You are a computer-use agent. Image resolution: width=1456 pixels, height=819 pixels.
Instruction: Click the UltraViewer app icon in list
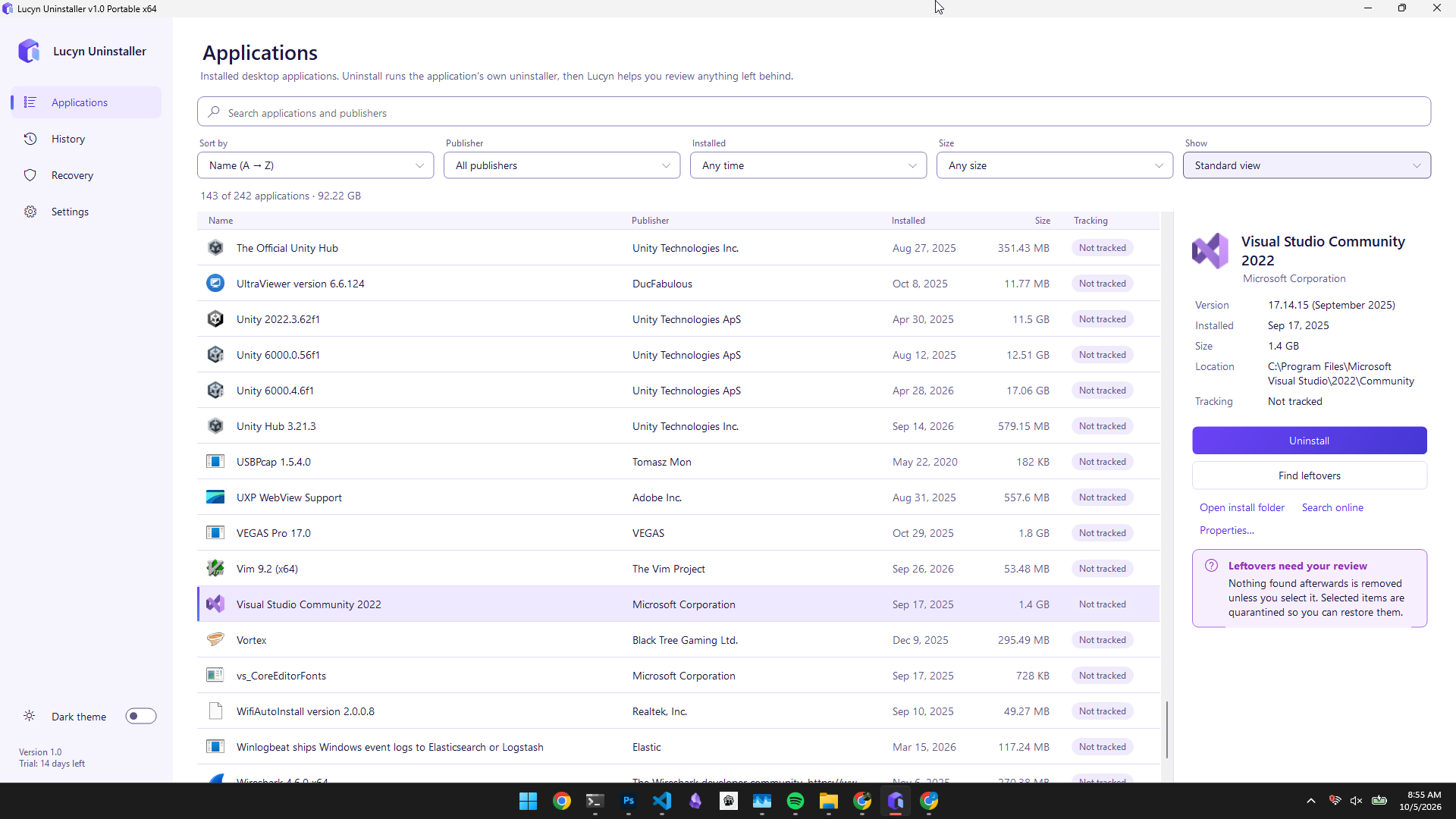coord(215,284)
